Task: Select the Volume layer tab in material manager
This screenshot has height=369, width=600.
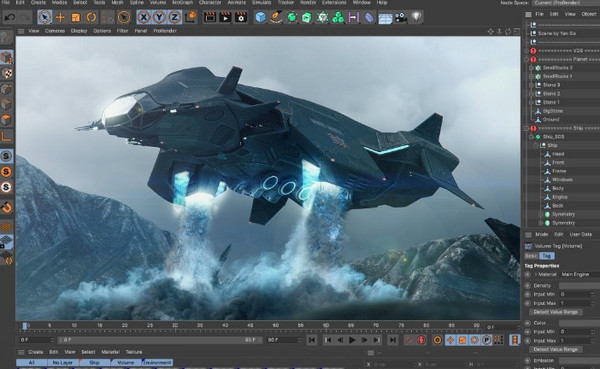Action: point(126,362)
